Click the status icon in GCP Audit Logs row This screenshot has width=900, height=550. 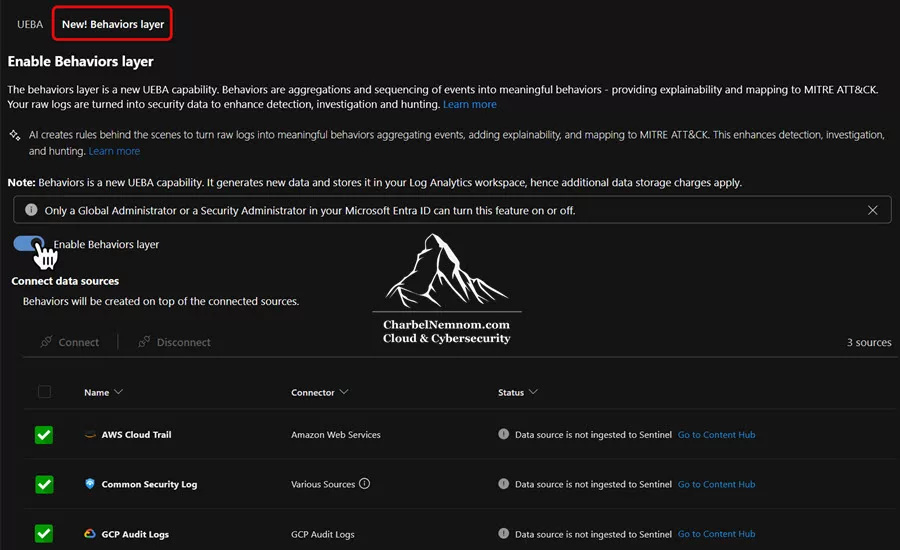(503, 533)
